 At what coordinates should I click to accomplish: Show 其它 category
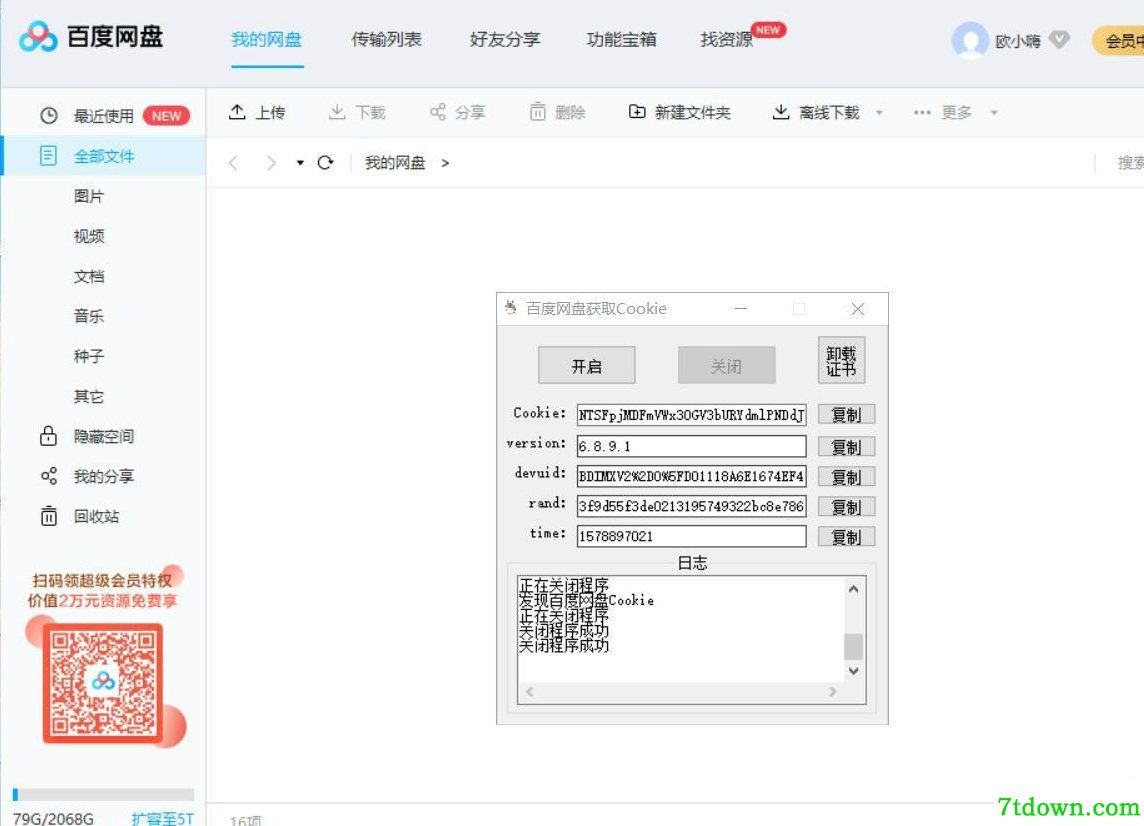[89, 396]
